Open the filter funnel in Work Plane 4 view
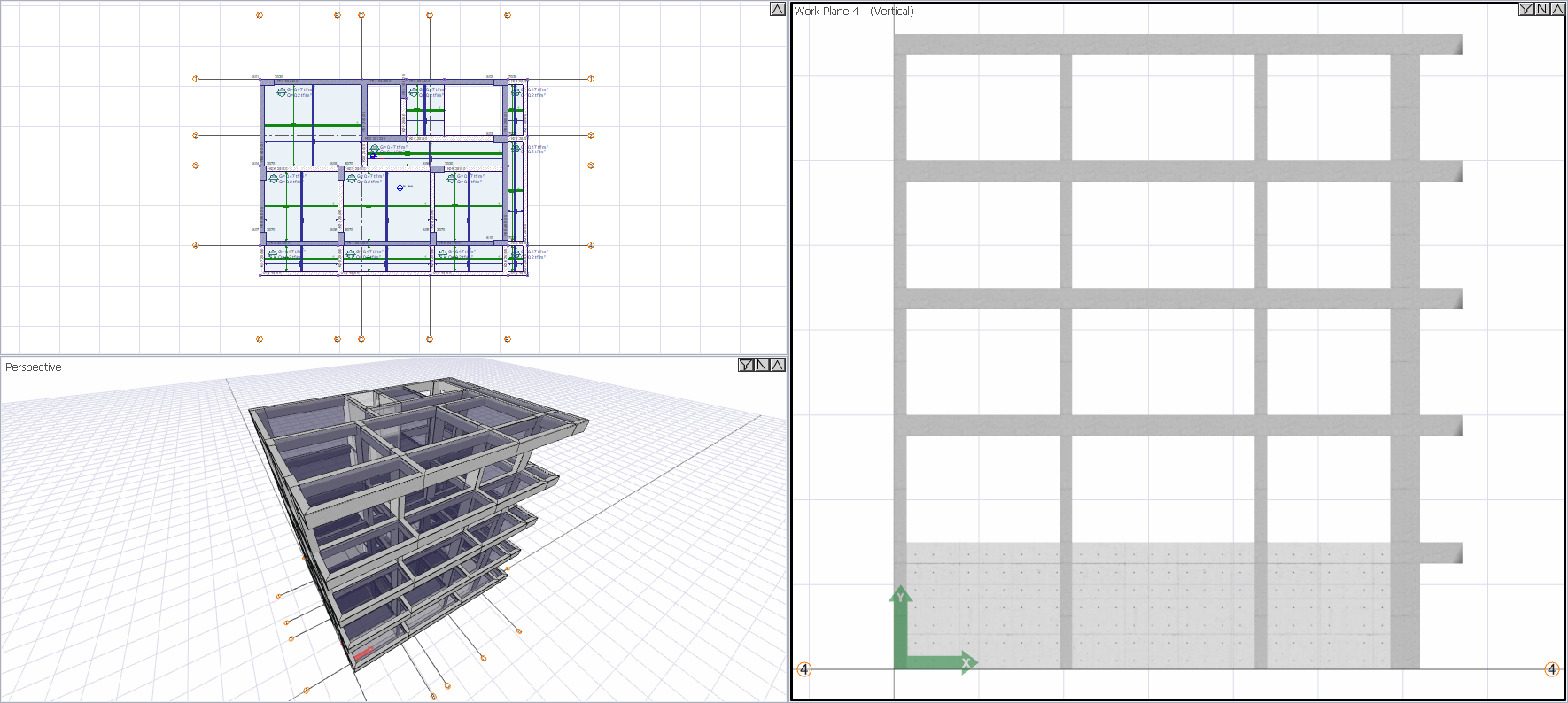 1526,9
